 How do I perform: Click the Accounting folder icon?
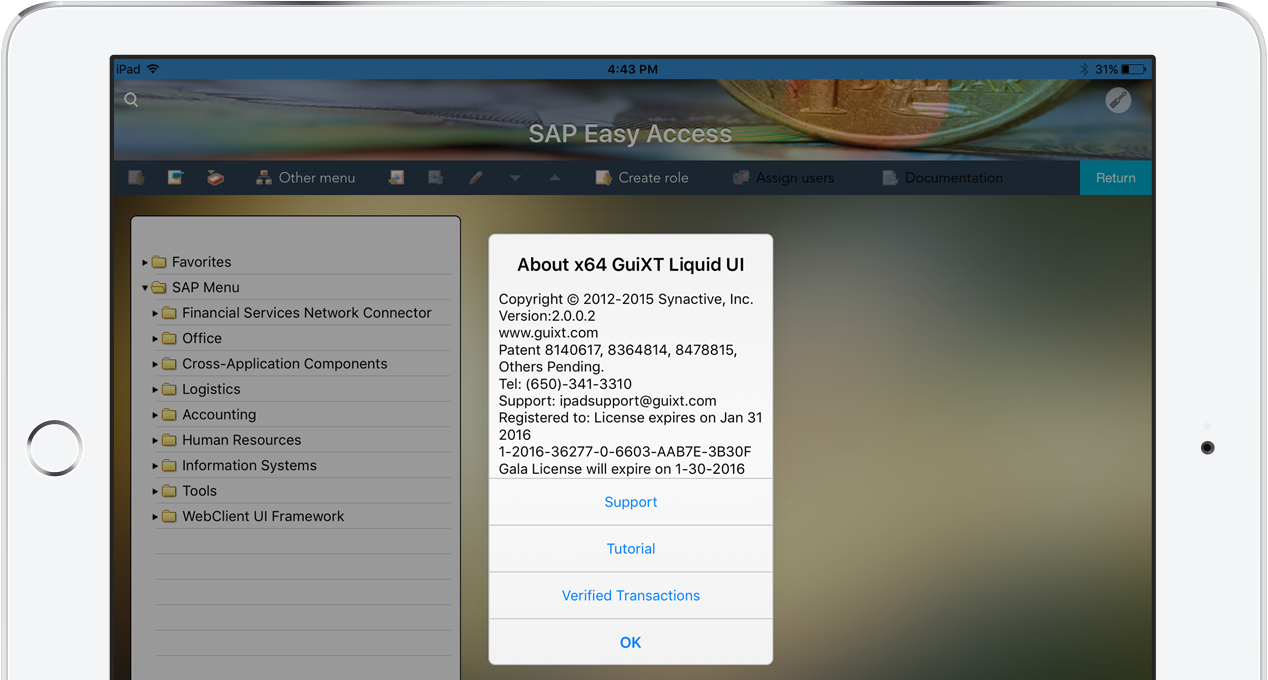(x=169, y=415)
